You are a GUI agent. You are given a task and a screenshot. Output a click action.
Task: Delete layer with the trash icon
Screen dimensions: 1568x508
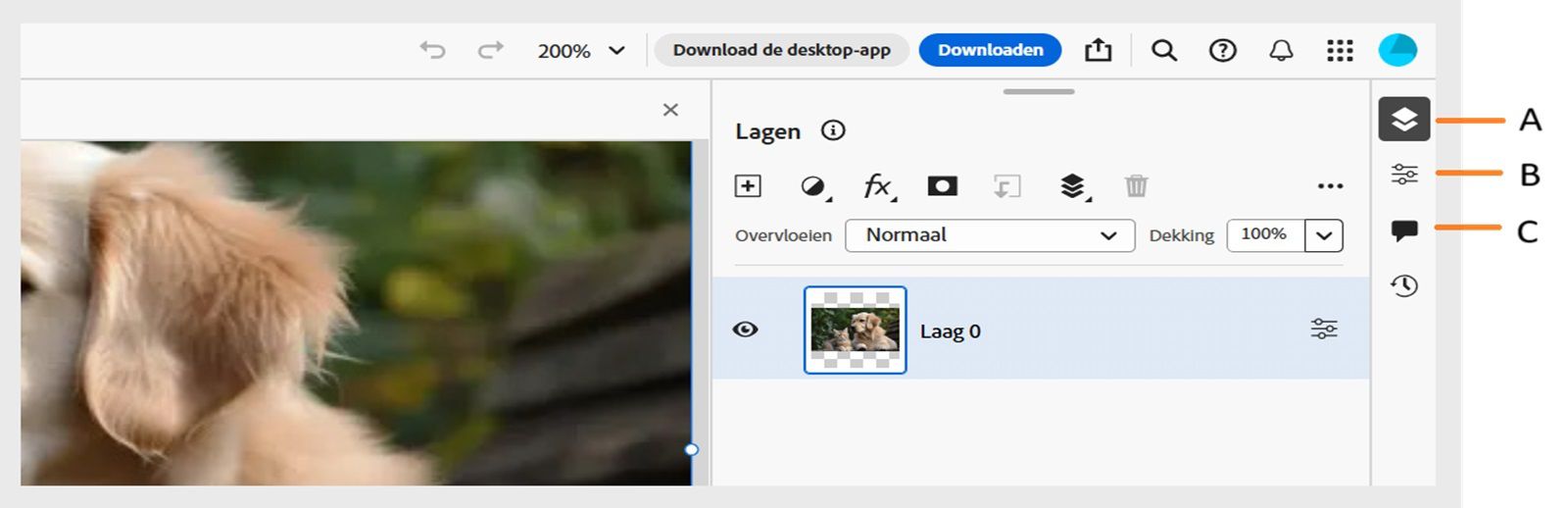1136,185
